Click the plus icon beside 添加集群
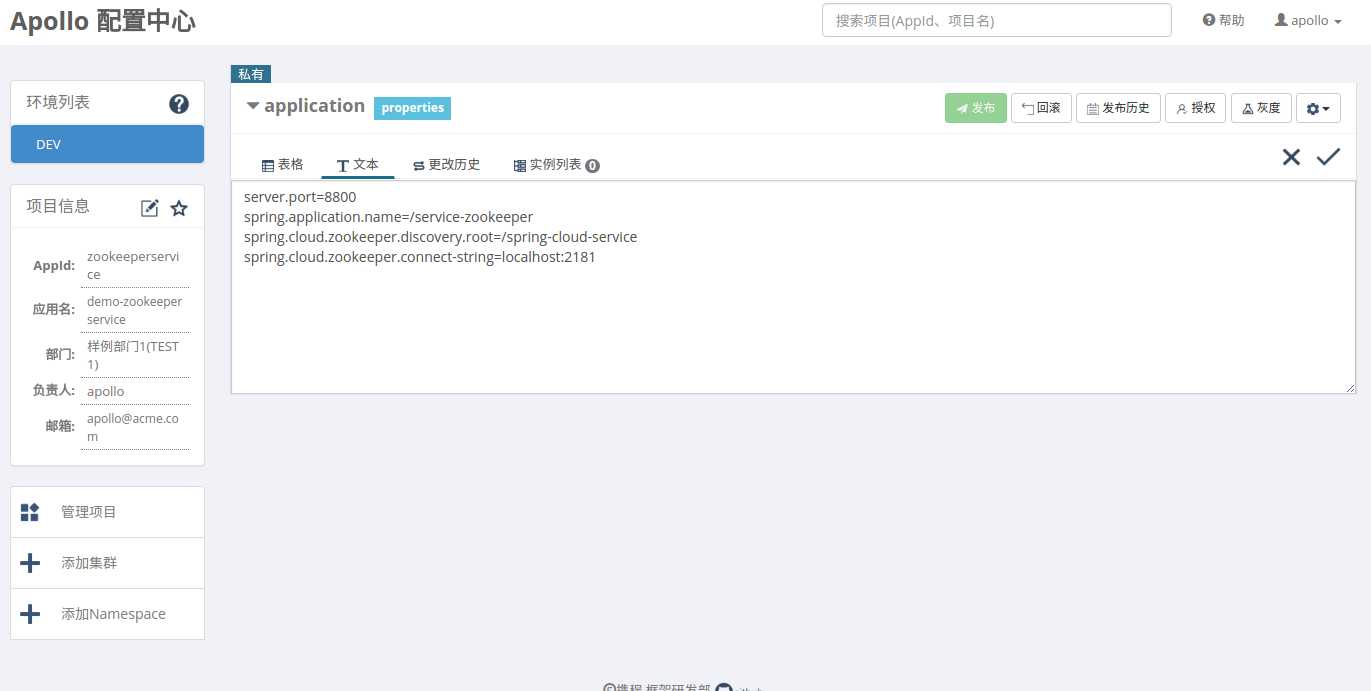The image size is (1371, 691). (x=30, y=563)
